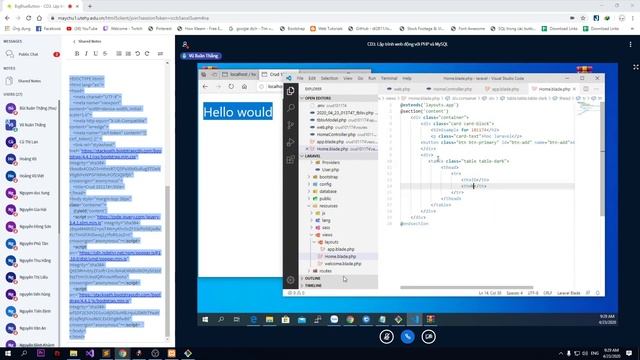Viewport: 640px width, 360px height.
Task: Open meeting options three-dot menu
Action: click(630, 44)
